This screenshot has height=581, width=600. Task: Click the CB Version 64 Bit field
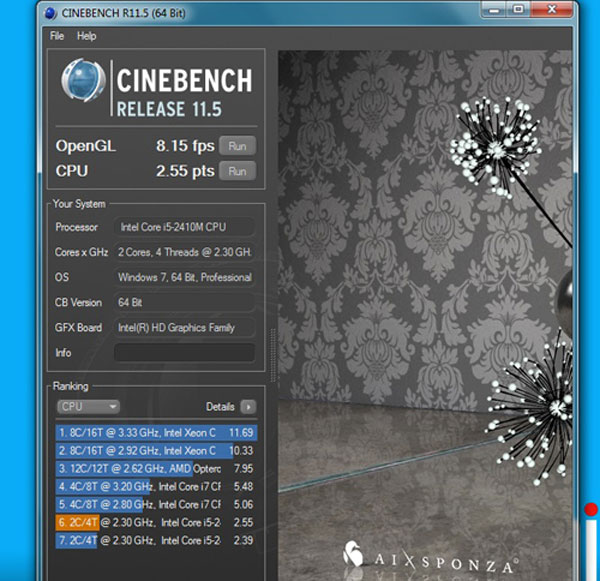coord(184,302)
